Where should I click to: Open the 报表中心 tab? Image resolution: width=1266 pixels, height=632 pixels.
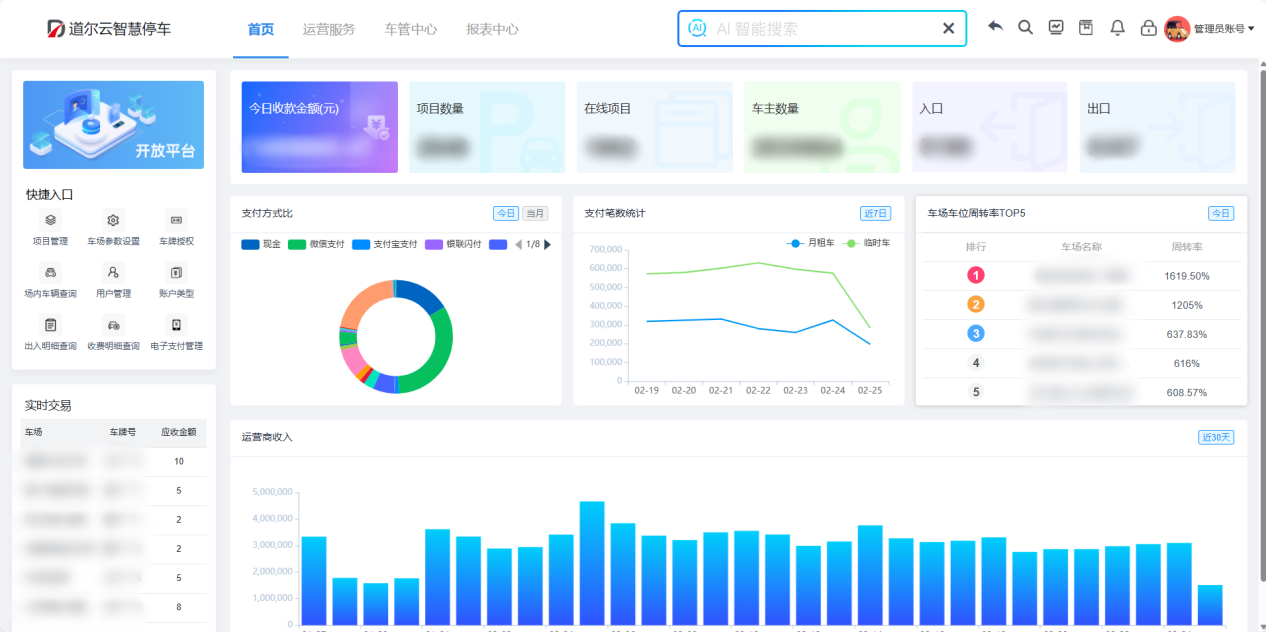point(492,29)
